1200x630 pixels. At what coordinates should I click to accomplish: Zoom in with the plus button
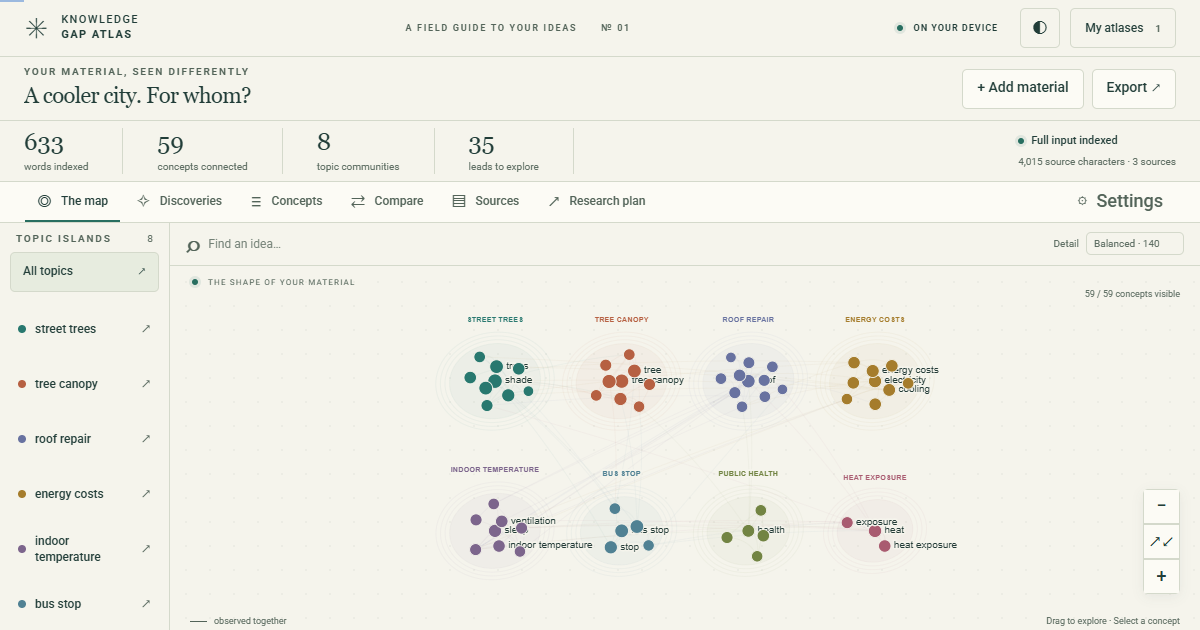click(x=1161, y=576)
